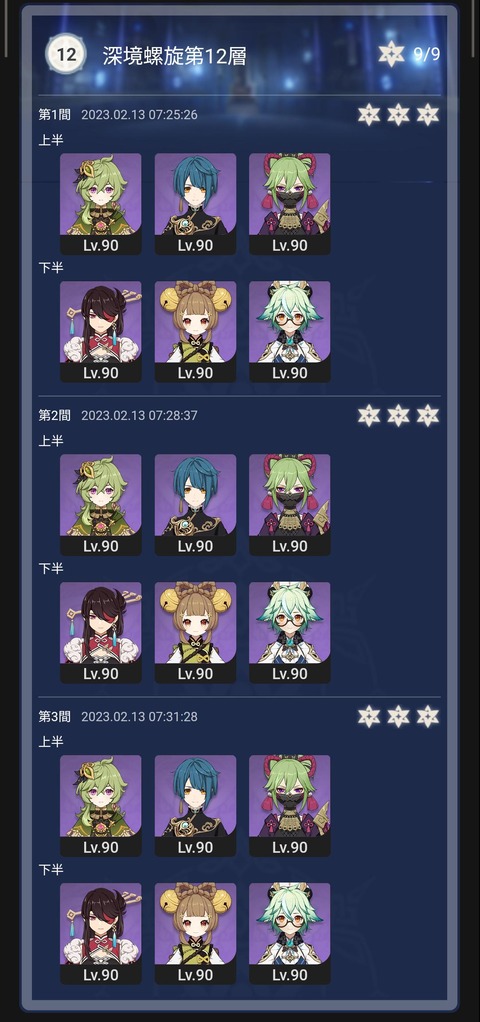Select Kuki Shinobu portrait in chamber 1 first half
Viewport: 480px width, 1022px height.
[x=290, y=204]
